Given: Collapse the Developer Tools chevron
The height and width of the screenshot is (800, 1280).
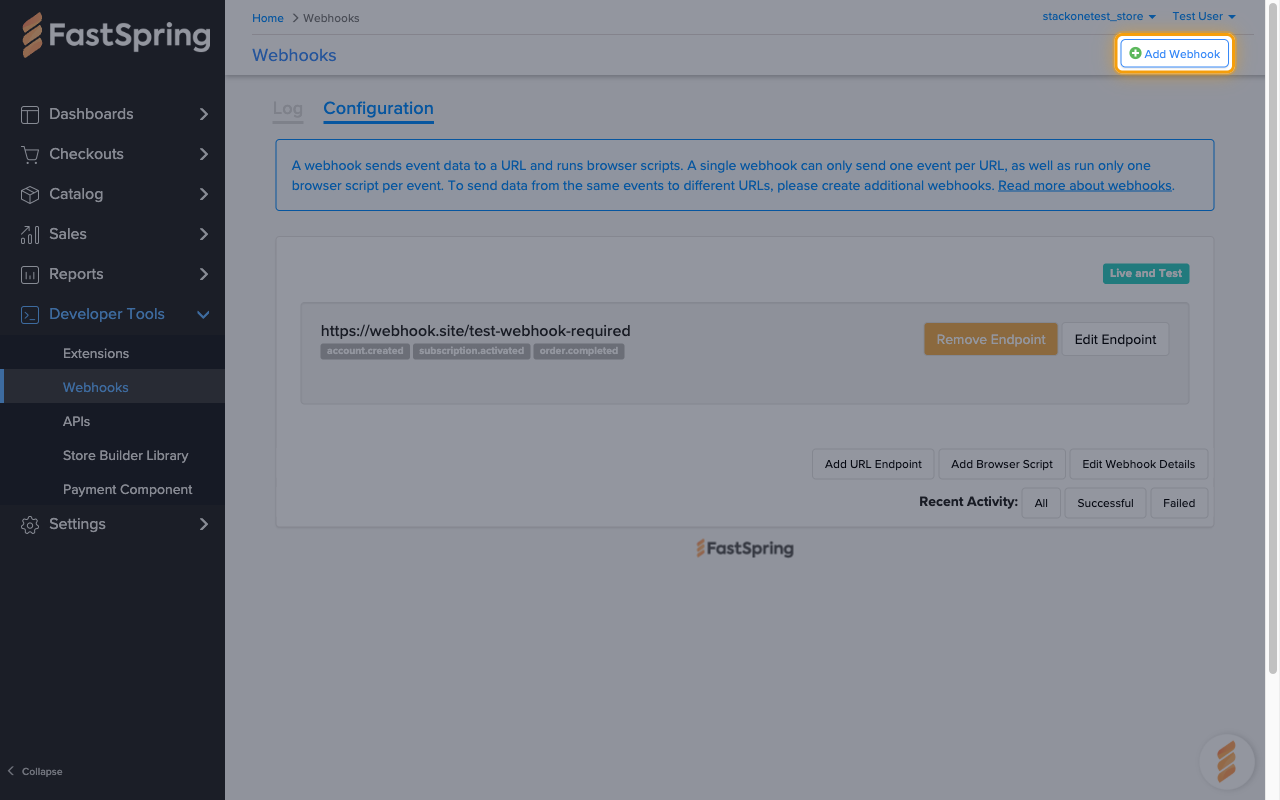Looking at the screenshot, I should pyautogui.click(x=204, y=314).
